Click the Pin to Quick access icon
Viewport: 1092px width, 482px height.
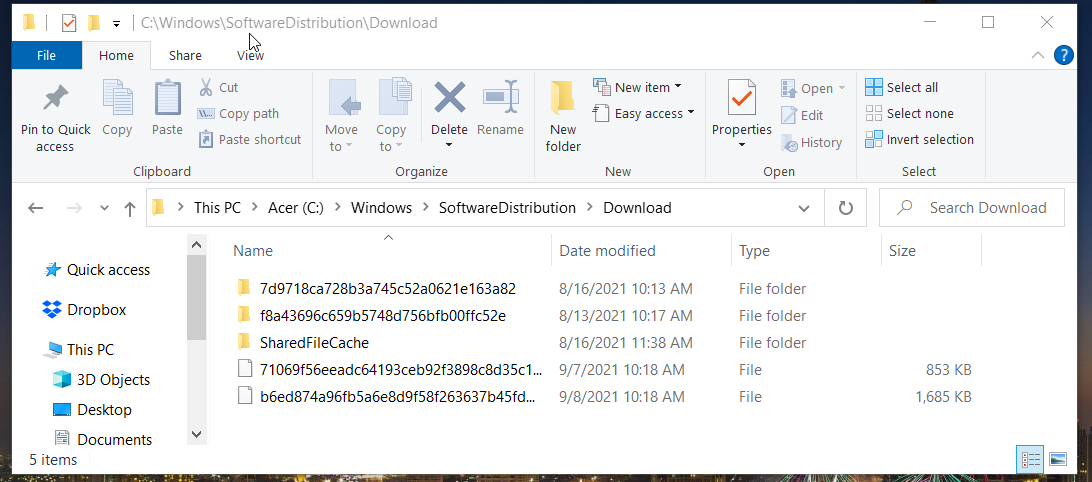[x=55, y=98]
